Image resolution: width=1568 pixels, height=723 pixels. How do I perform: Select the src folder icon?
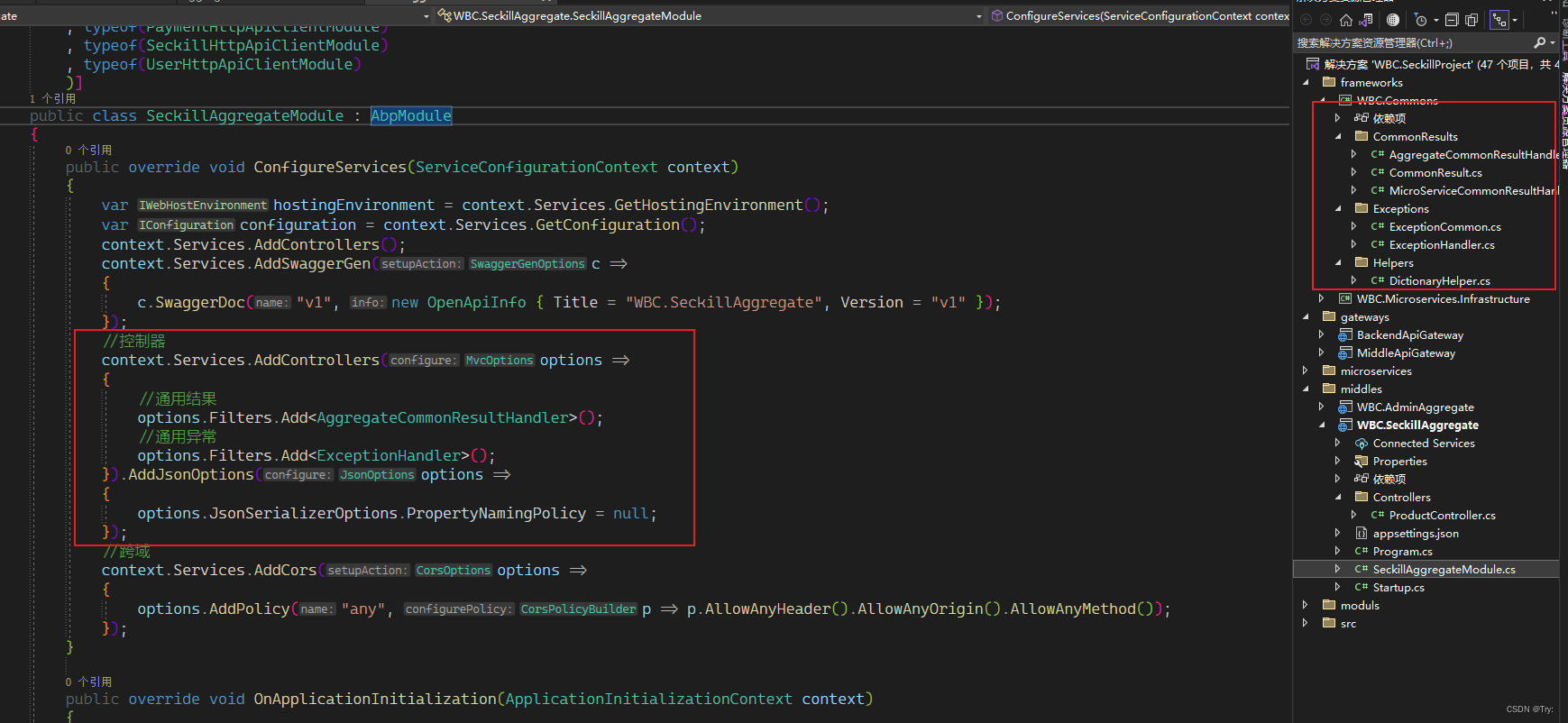[1329, 623]
